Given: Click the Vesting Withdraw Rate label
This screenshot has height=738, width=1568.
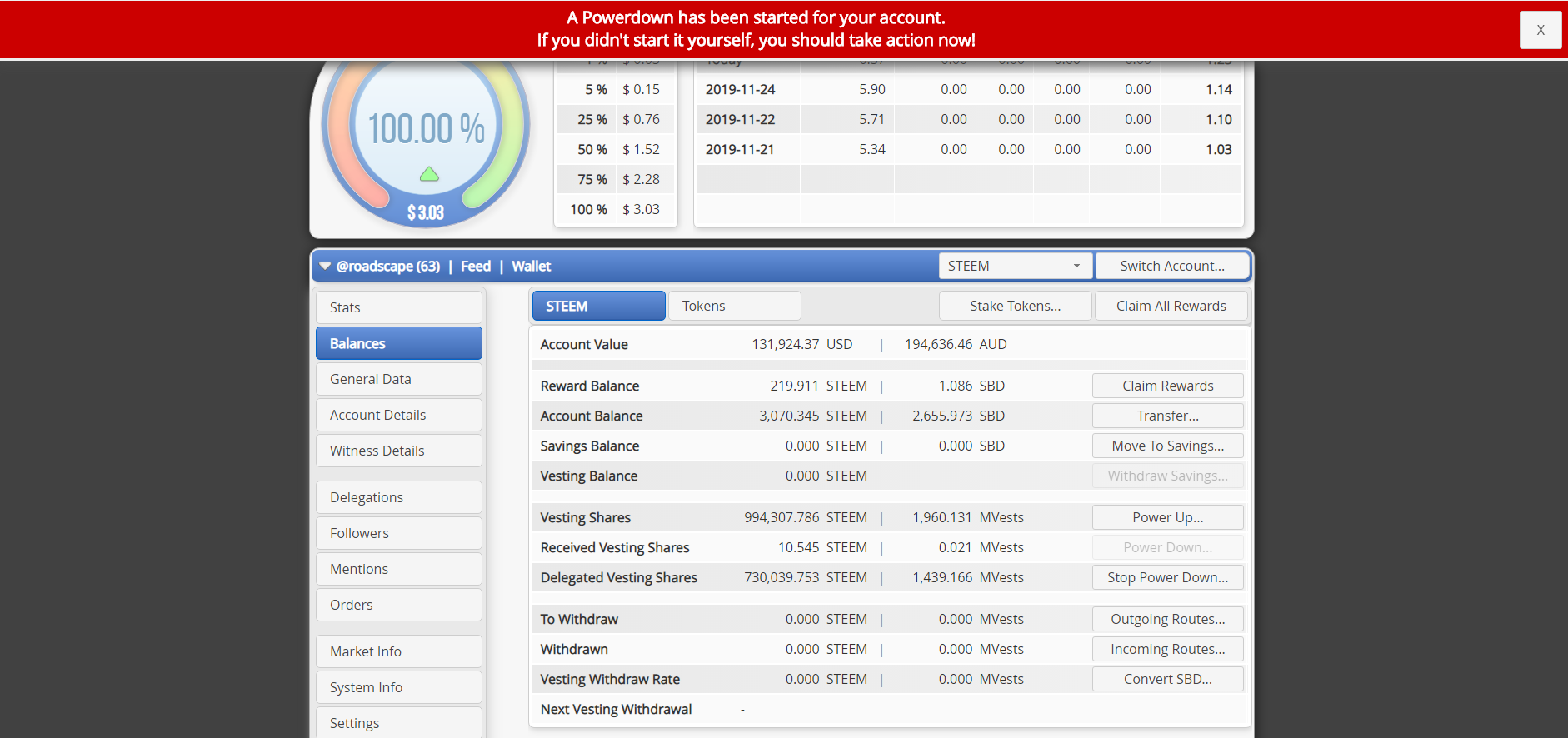Looking at the screenshot, I should pos(610,679).
